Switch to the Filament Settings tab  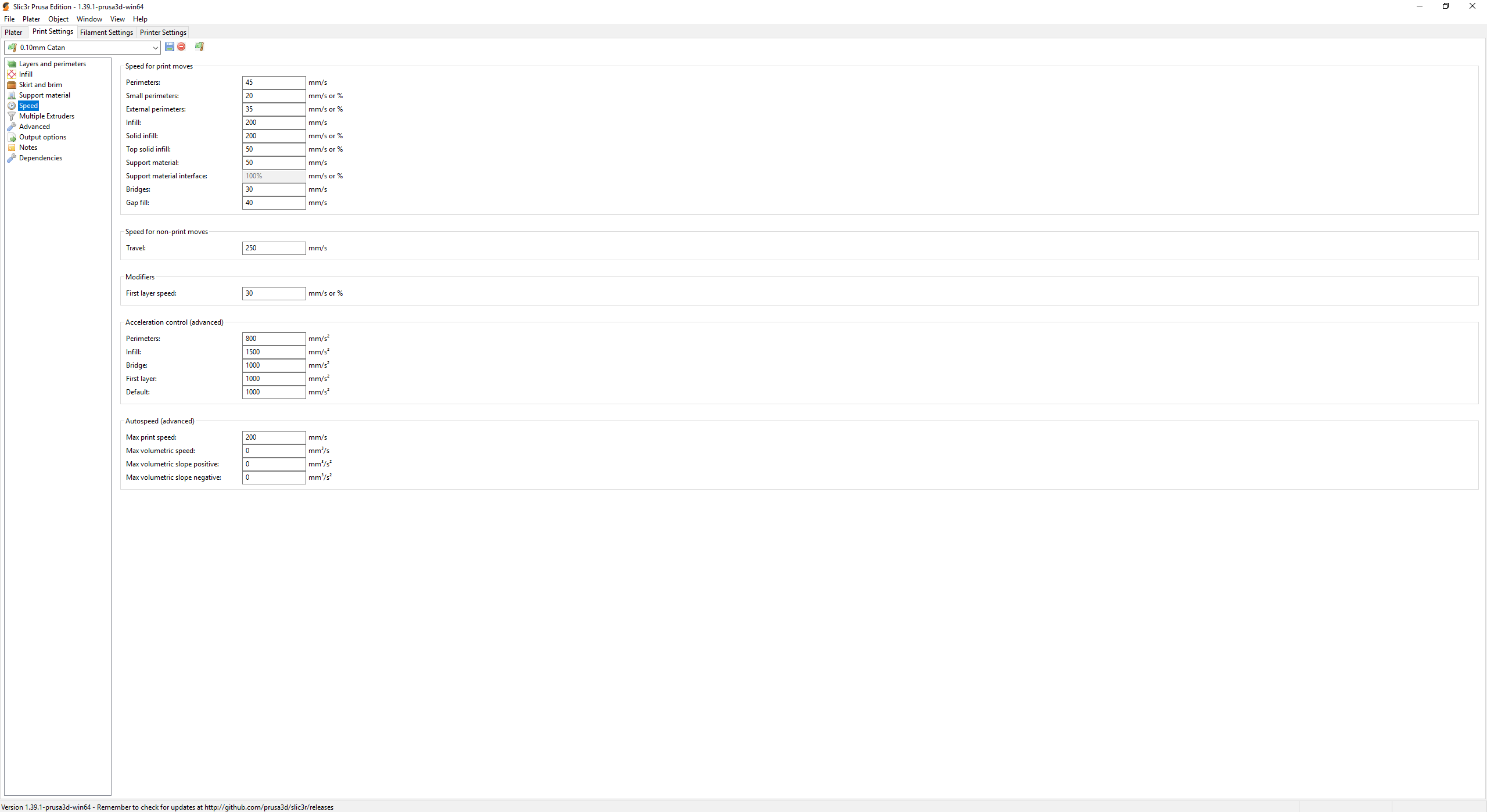click(x=106, y=33)
